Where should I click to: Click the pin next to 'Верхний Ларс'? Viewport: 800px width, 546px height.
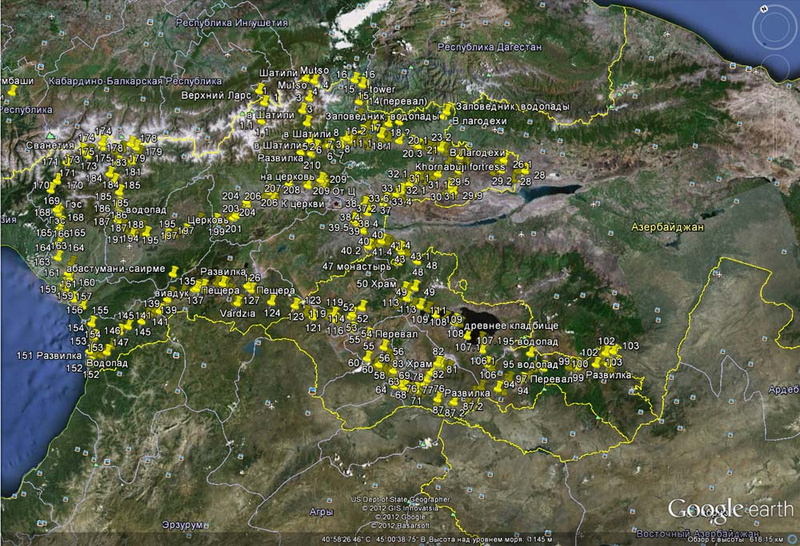261,89
